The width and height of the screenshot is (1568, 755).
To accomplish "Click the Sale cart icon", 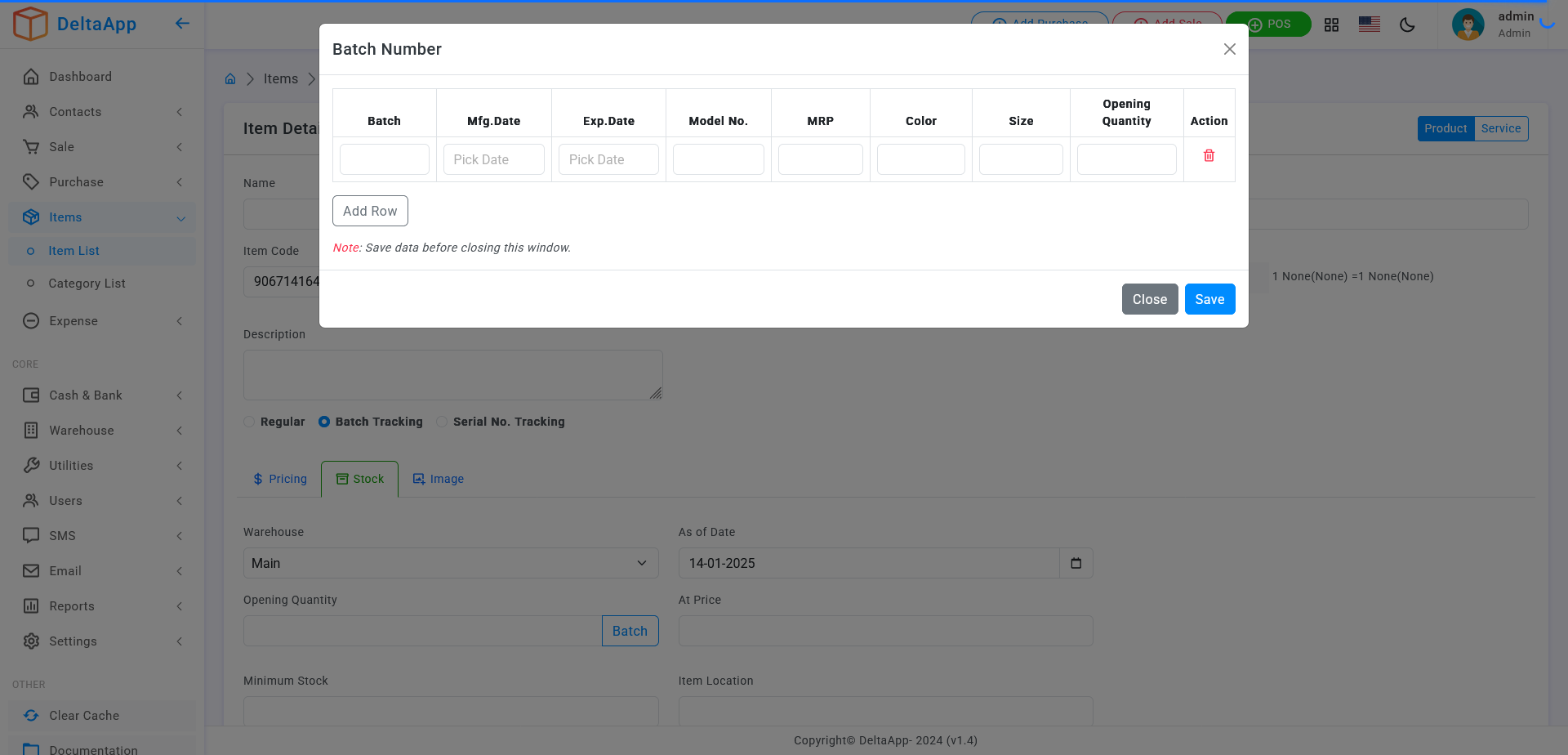I will (x=31, y=147).
